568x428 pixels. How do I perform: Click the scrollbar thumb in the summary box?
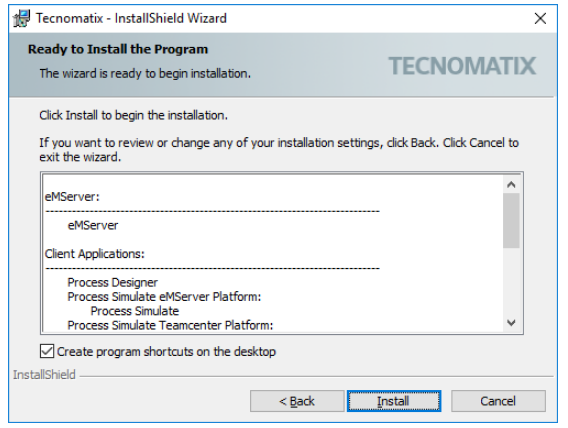point(511,221)
